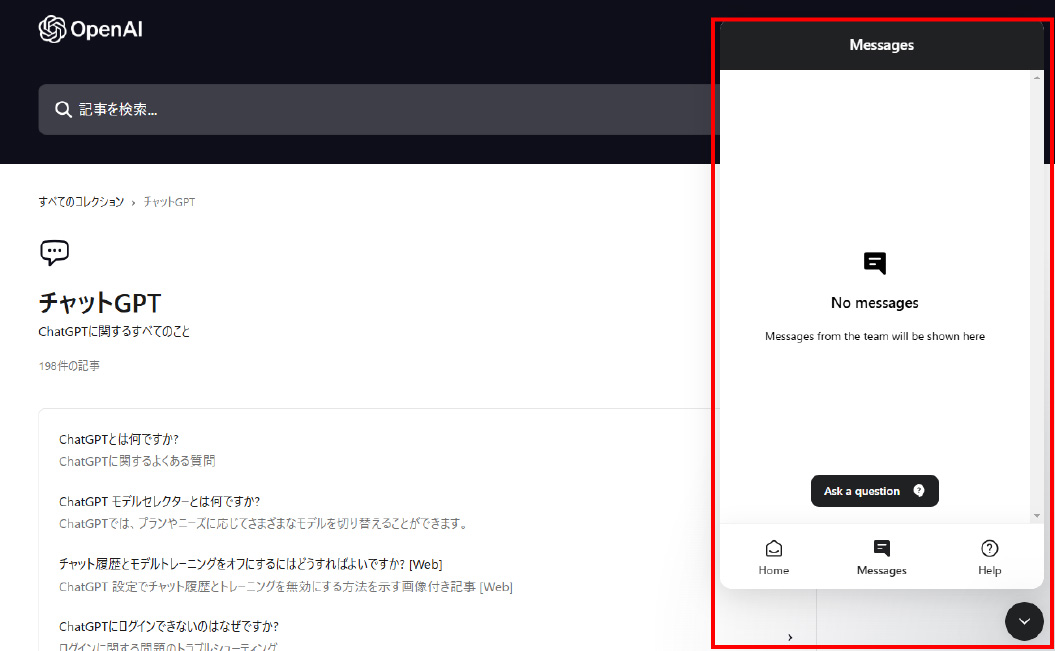
Task: Click the OpenAI logo
Action: click(90, 29)
